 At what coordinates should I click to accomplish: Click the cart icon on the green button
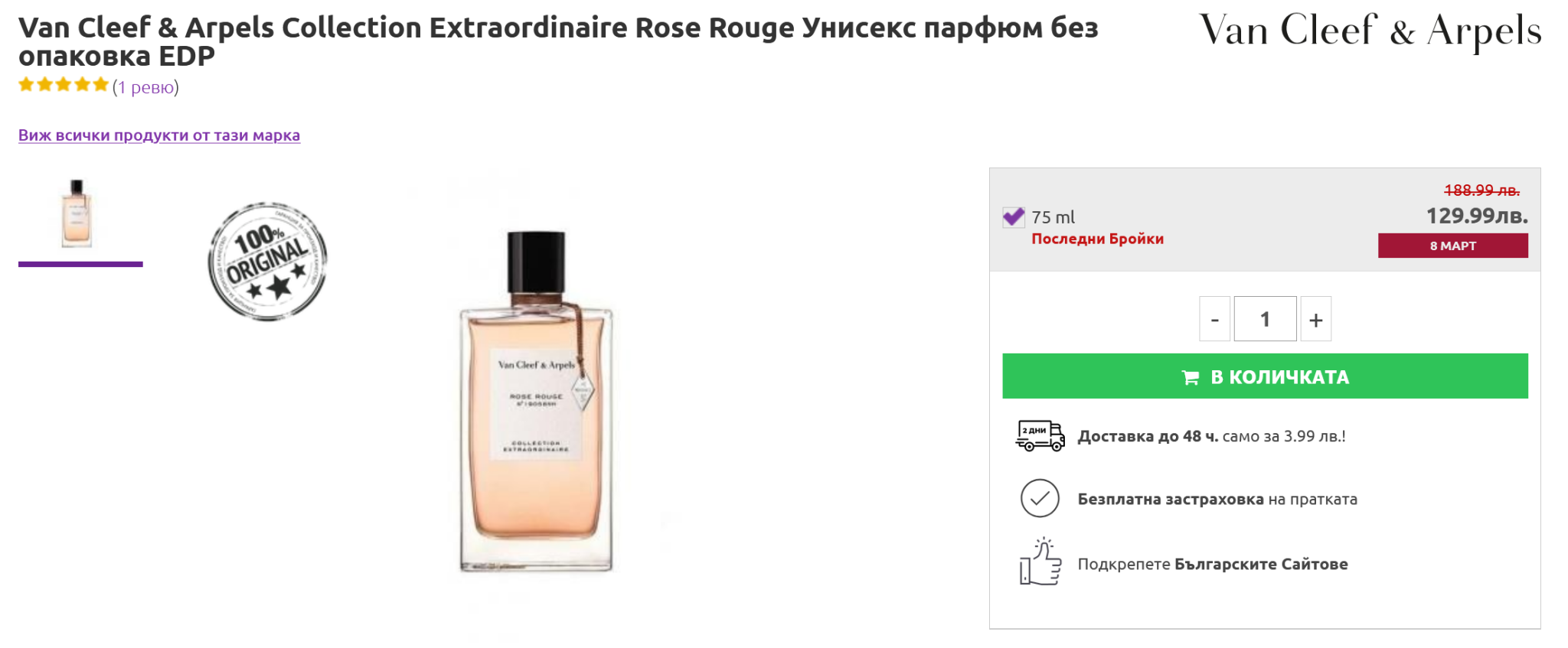click(x=1190, y=377)
